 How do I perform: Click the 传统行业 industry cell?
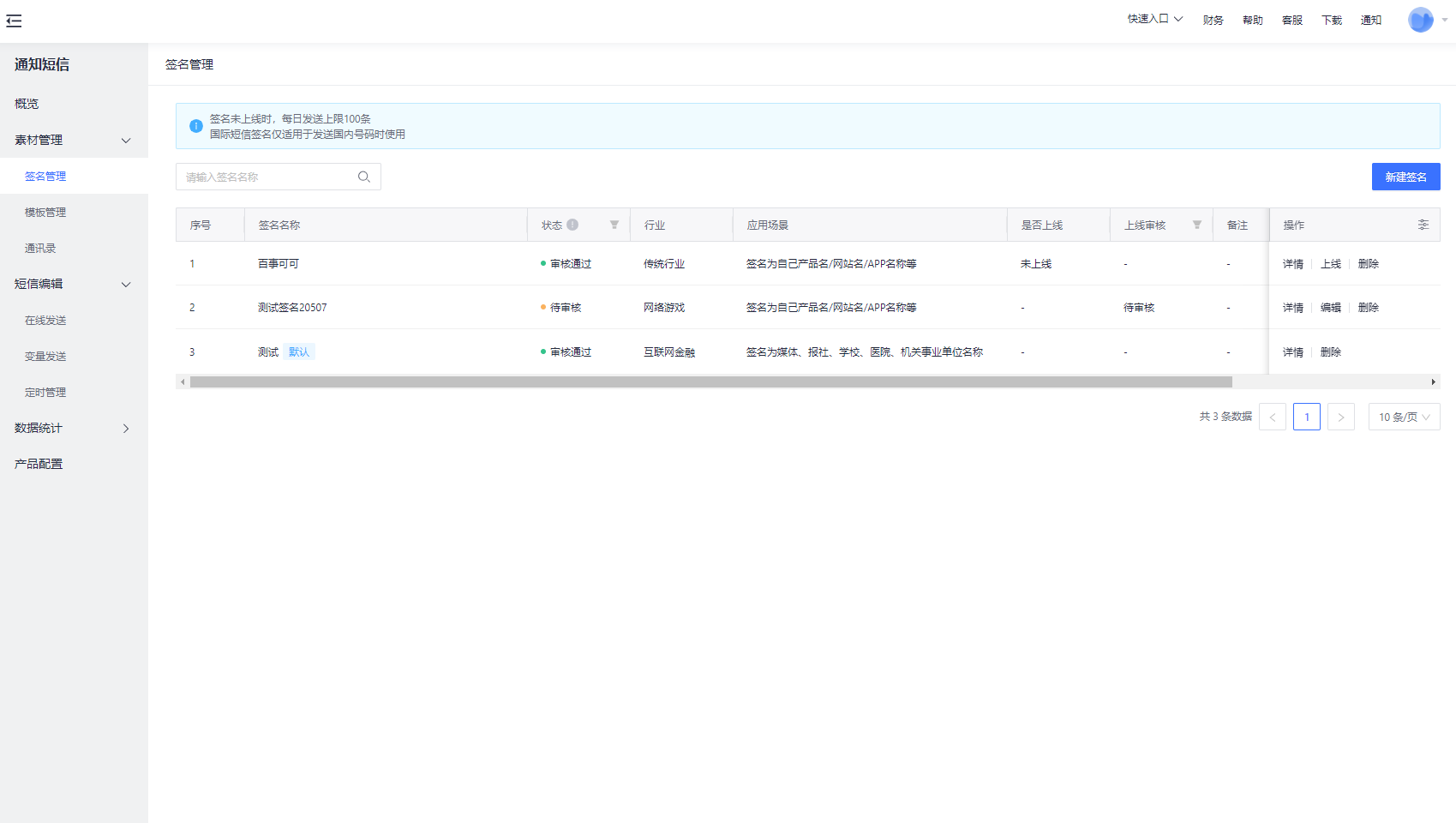pos(664,264)
